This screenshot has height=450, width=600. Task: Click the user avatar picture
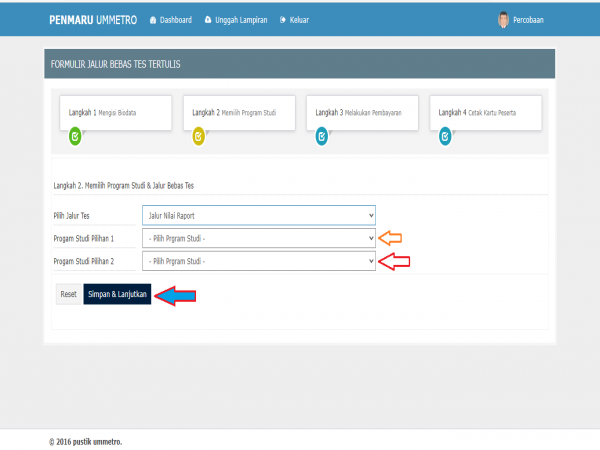(503, 20)
